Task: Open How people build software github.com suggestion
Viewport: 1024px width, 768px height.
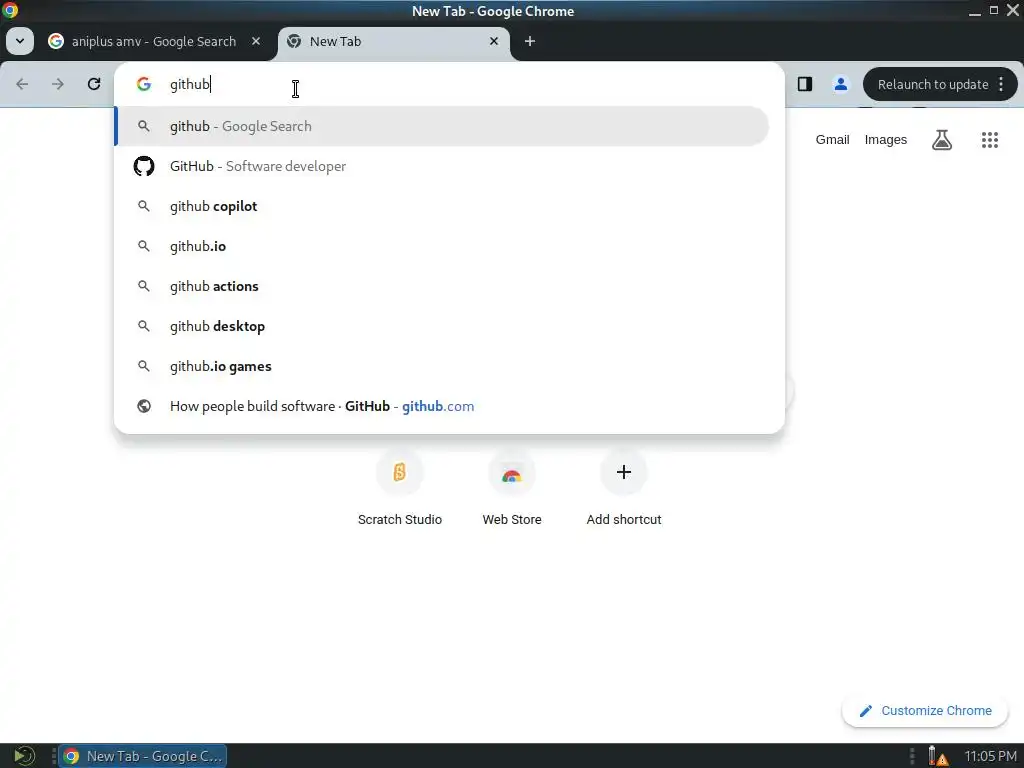Action: 441,406
